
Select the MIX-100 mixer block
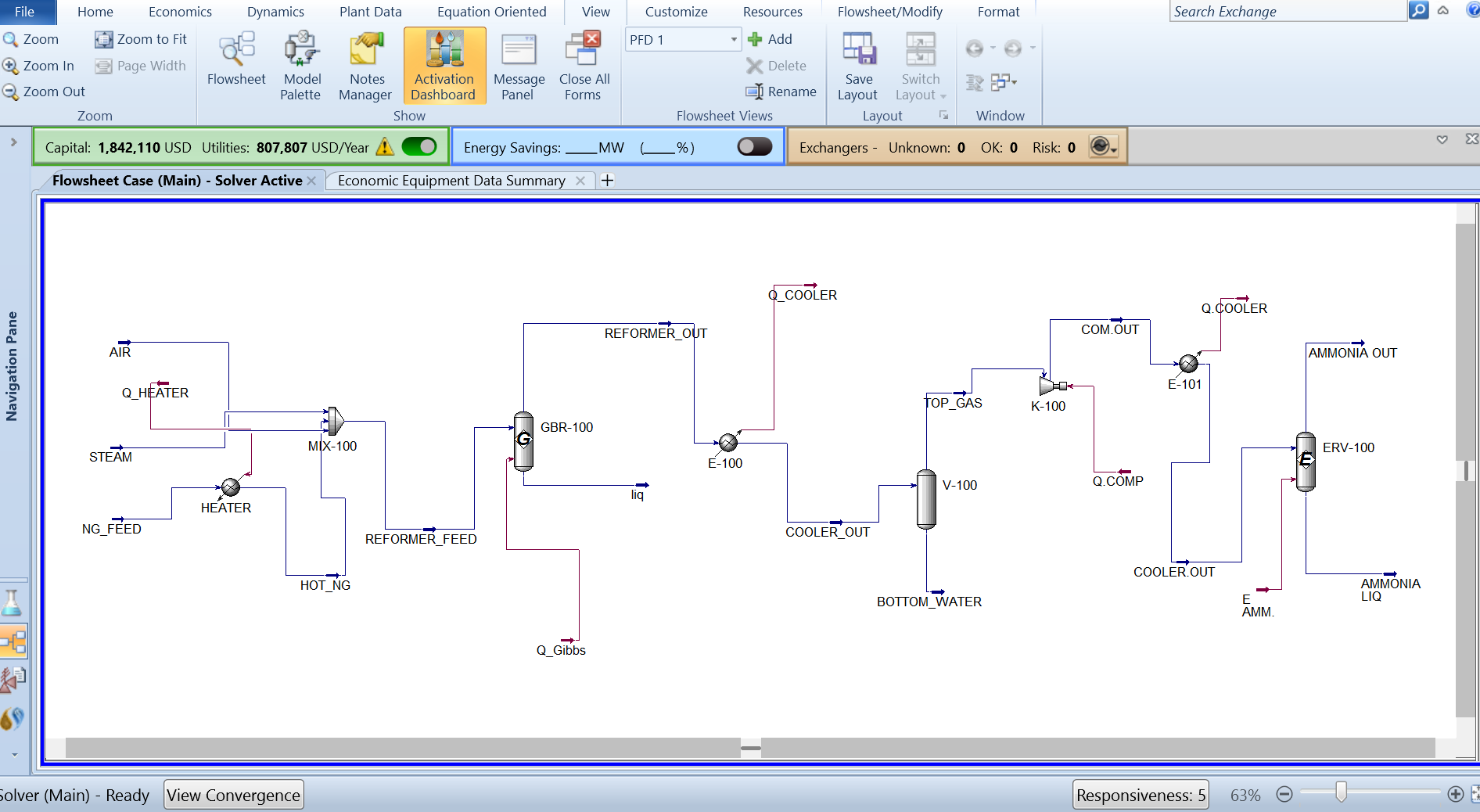click(335, 420)
